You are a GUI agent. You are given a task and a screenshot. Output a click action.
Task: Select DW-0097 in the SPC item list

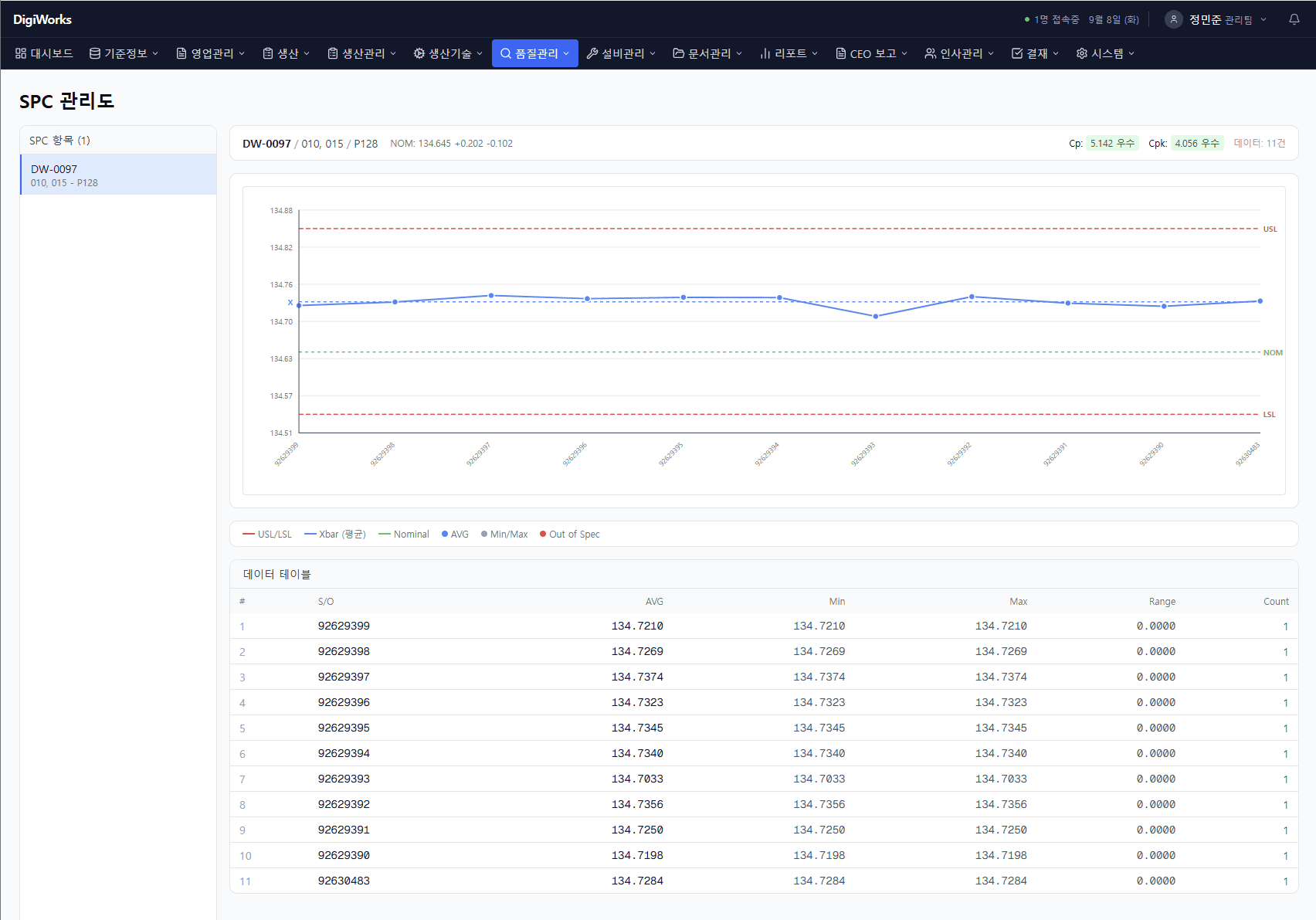tap(118, 175)
